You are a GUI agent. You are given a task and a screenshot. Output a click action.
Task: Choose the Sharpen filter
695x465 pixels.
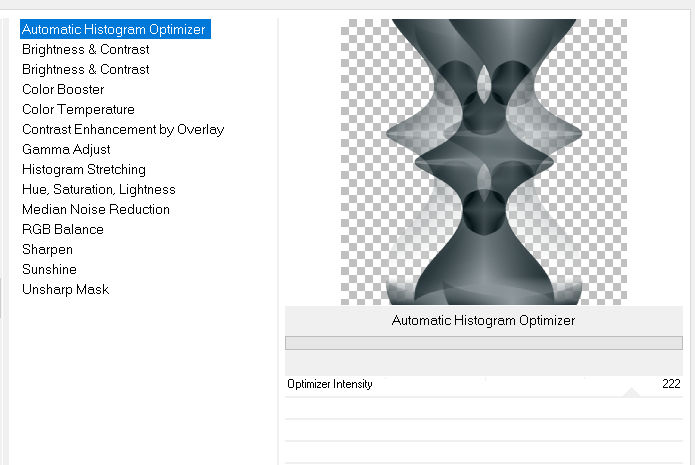tap(47, 249)
